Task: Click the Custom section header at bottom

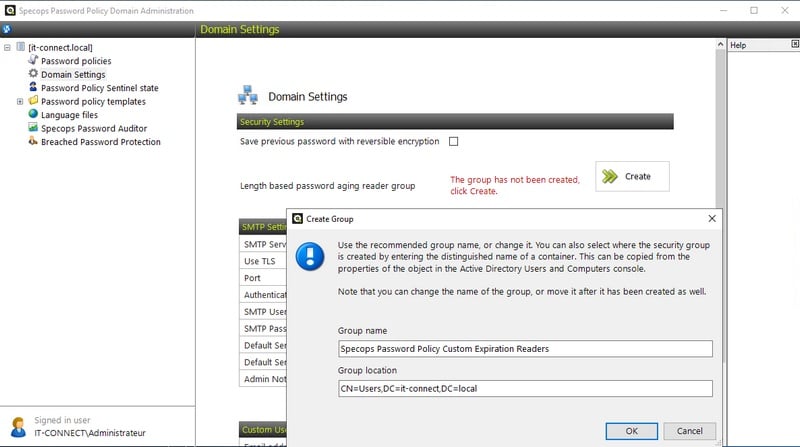Action: click(263, 429)
